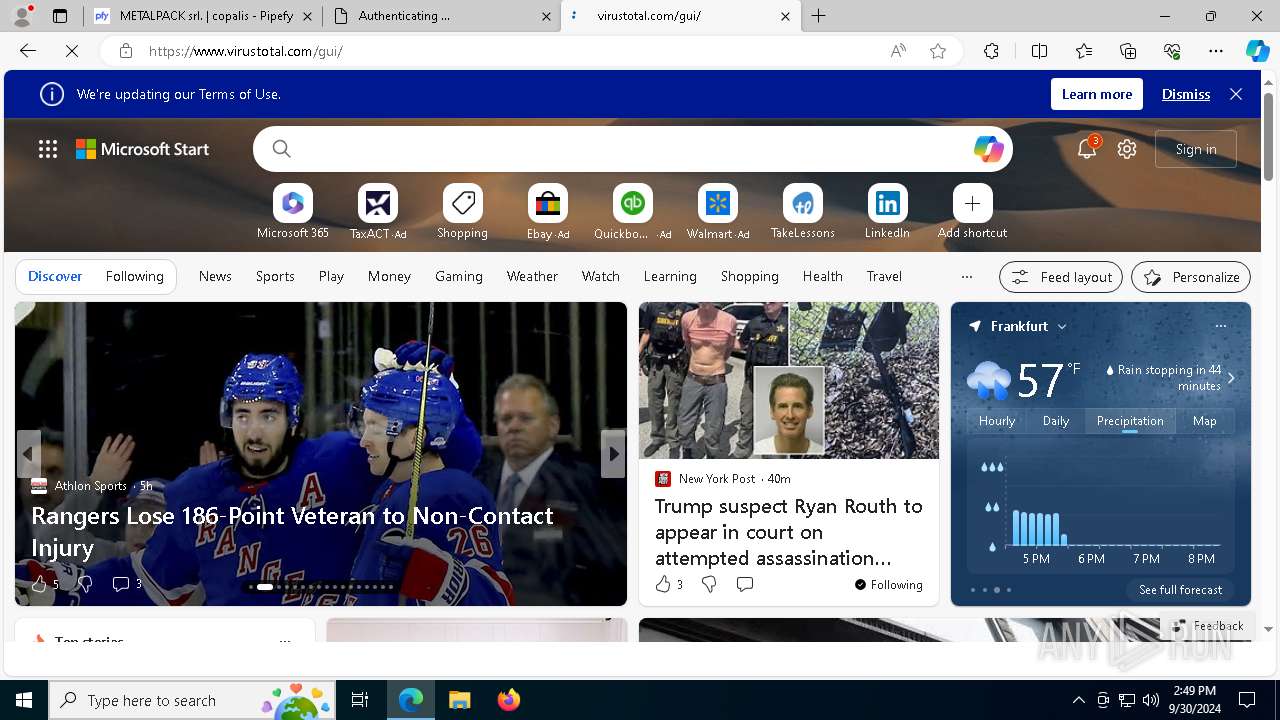1280x720 pixels.
Task: Open Task View on the taskbar
Action: click(x=361, y=700)
